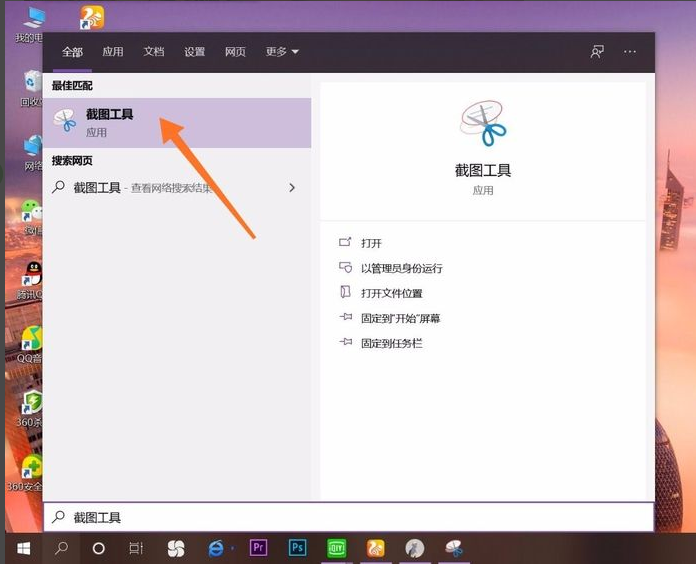Select the 设置 filter tab

coord(195,52)
